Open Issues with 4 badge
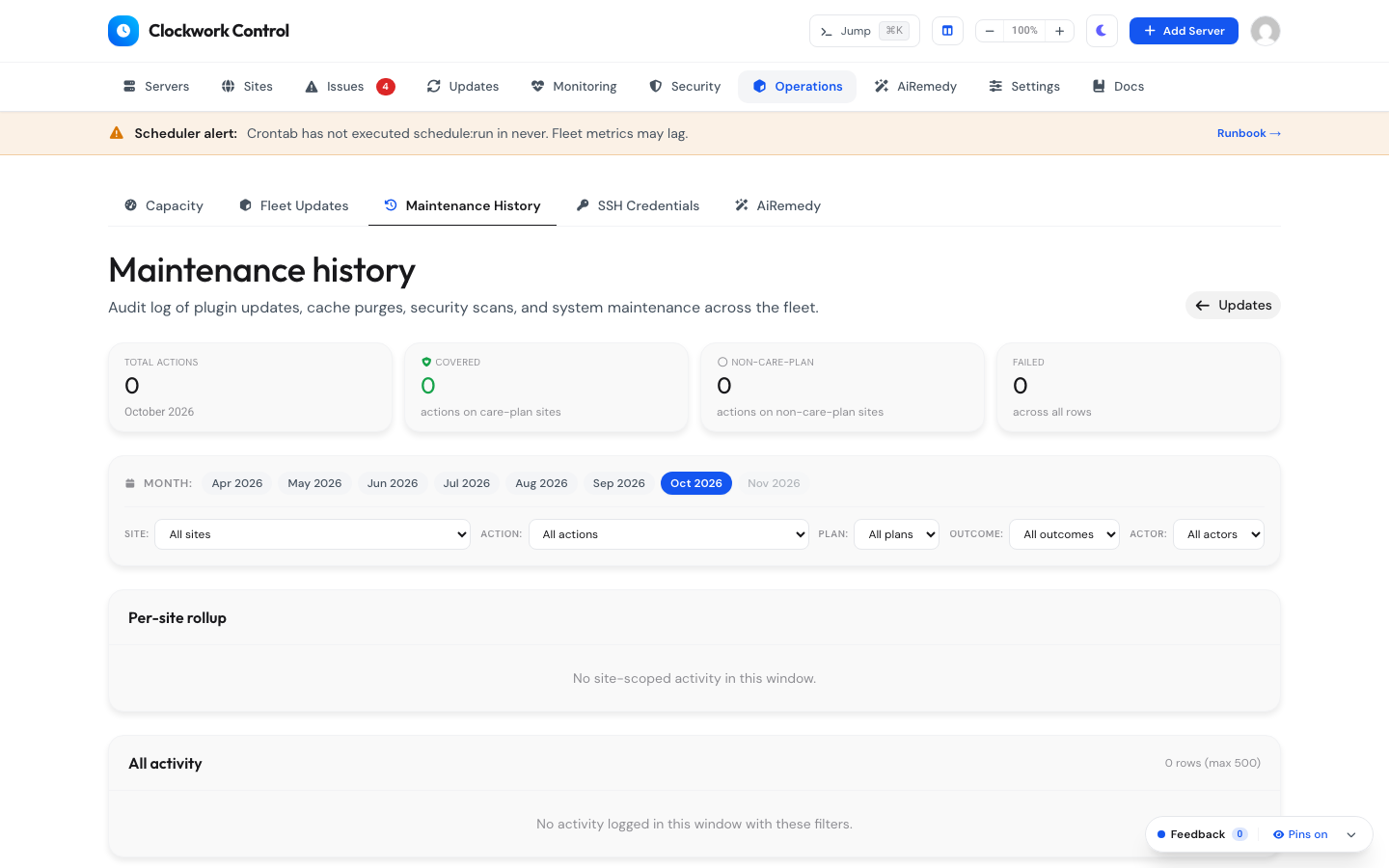 pos(349,87)
